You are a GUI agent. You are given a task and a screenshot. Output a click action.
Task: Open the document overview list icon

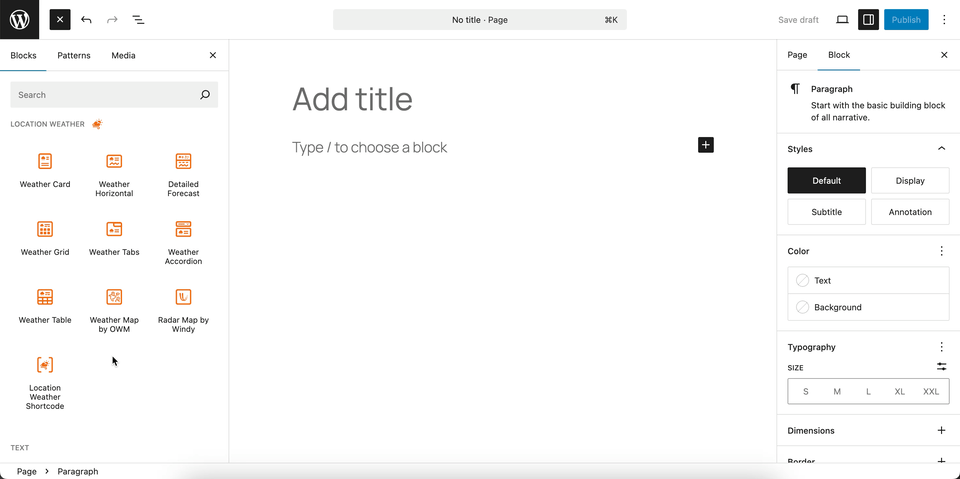click(138, 20)
